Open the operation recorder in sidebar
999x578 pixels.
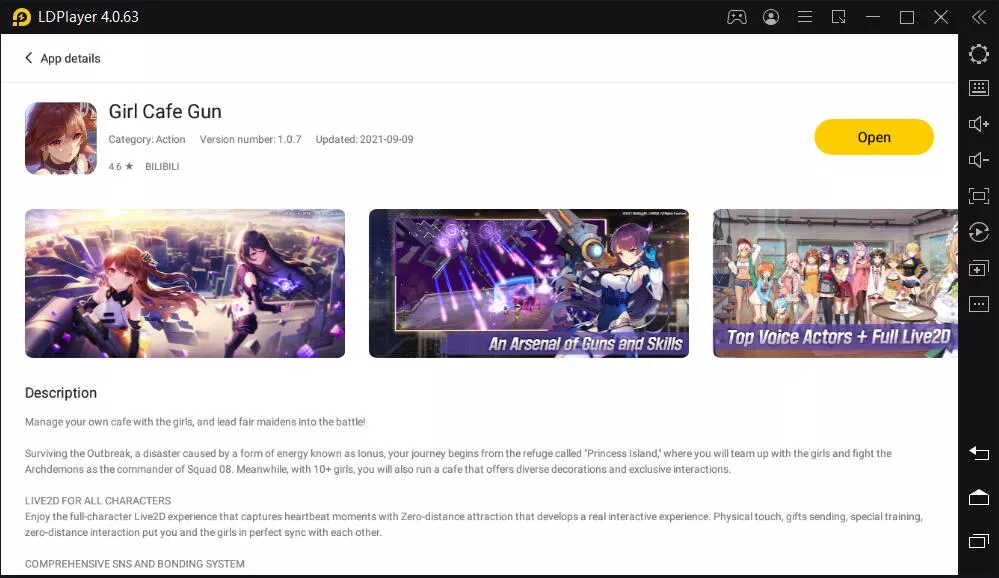(x=979, y=232)
